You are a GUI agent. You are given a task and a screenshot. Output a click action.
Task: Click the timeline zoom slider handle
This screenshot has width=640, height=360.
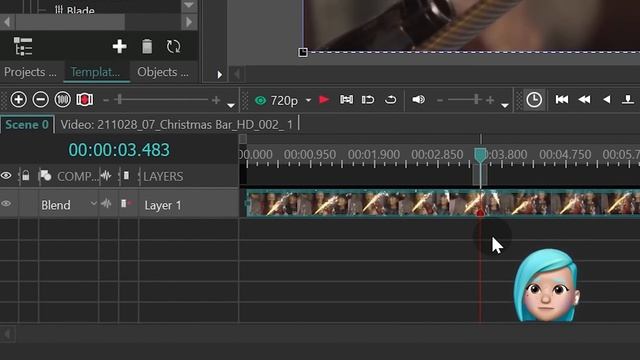119,100
